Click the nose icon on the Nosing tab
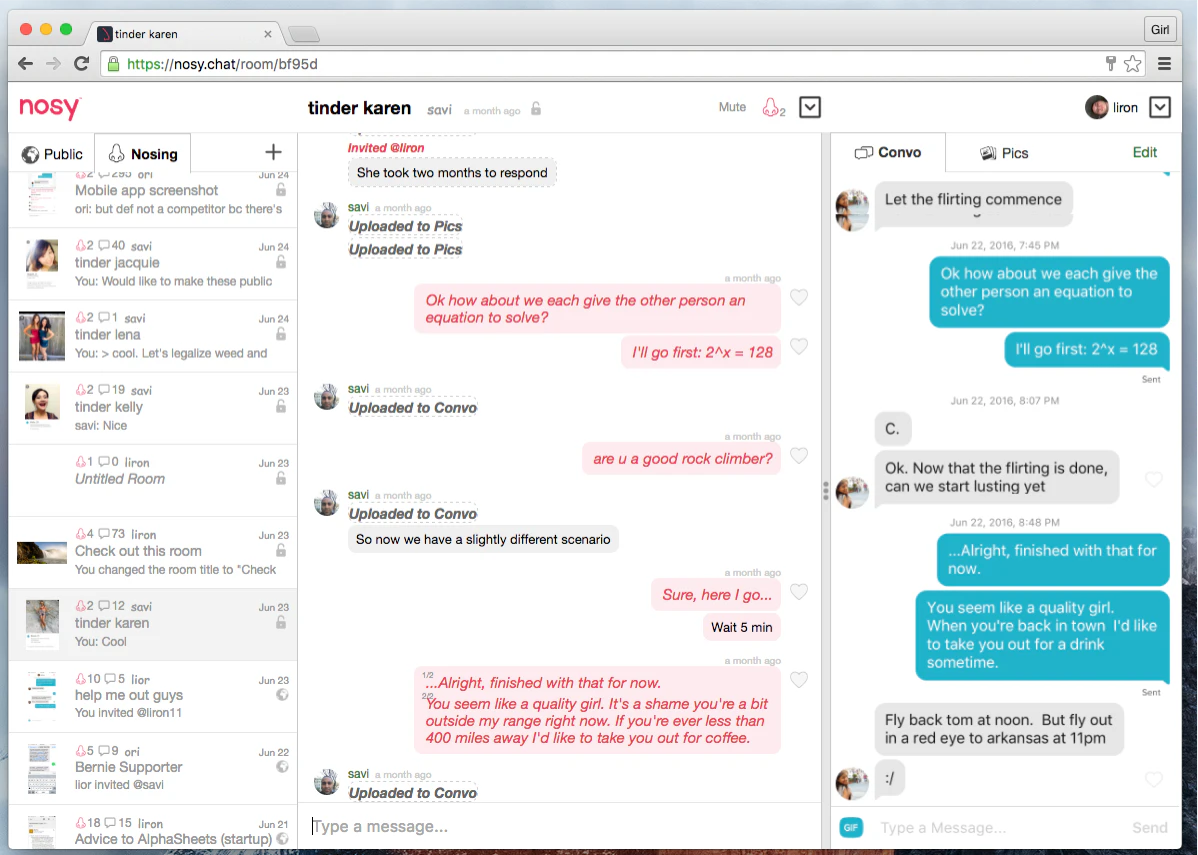This screenshot has width=1198, height=855. (x=116, y=154)
